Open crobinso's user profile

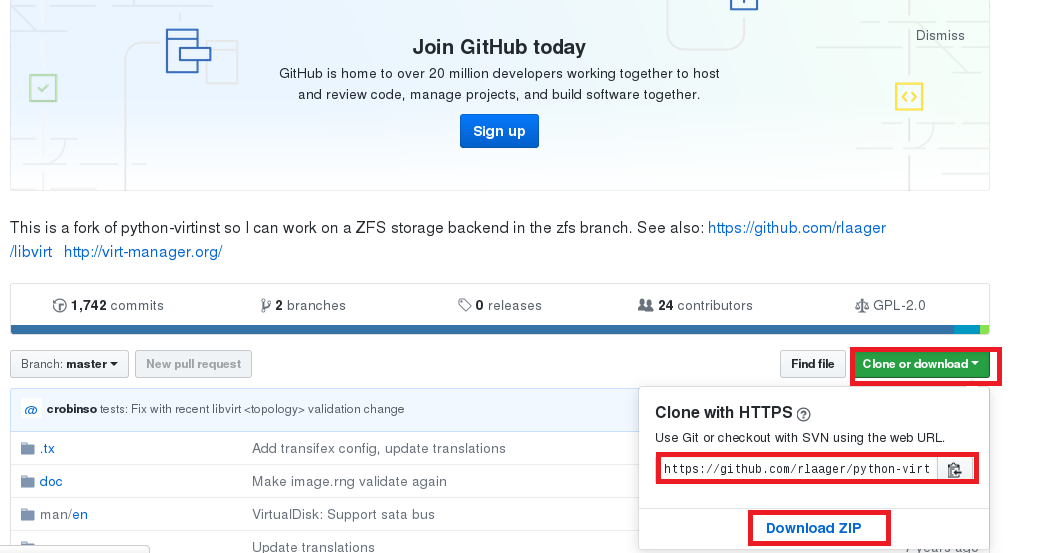point(71,409)
